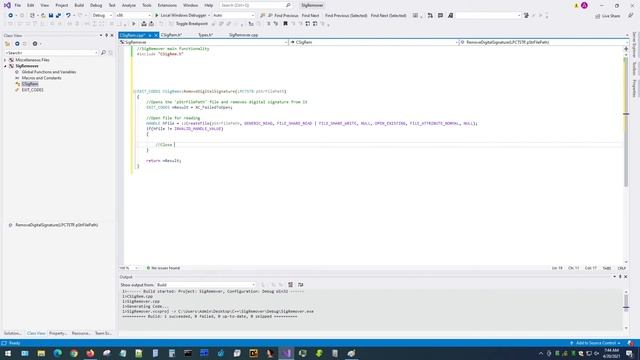
Task: Click the Class View search magnifier icon
Action: (x=103, y=53)
